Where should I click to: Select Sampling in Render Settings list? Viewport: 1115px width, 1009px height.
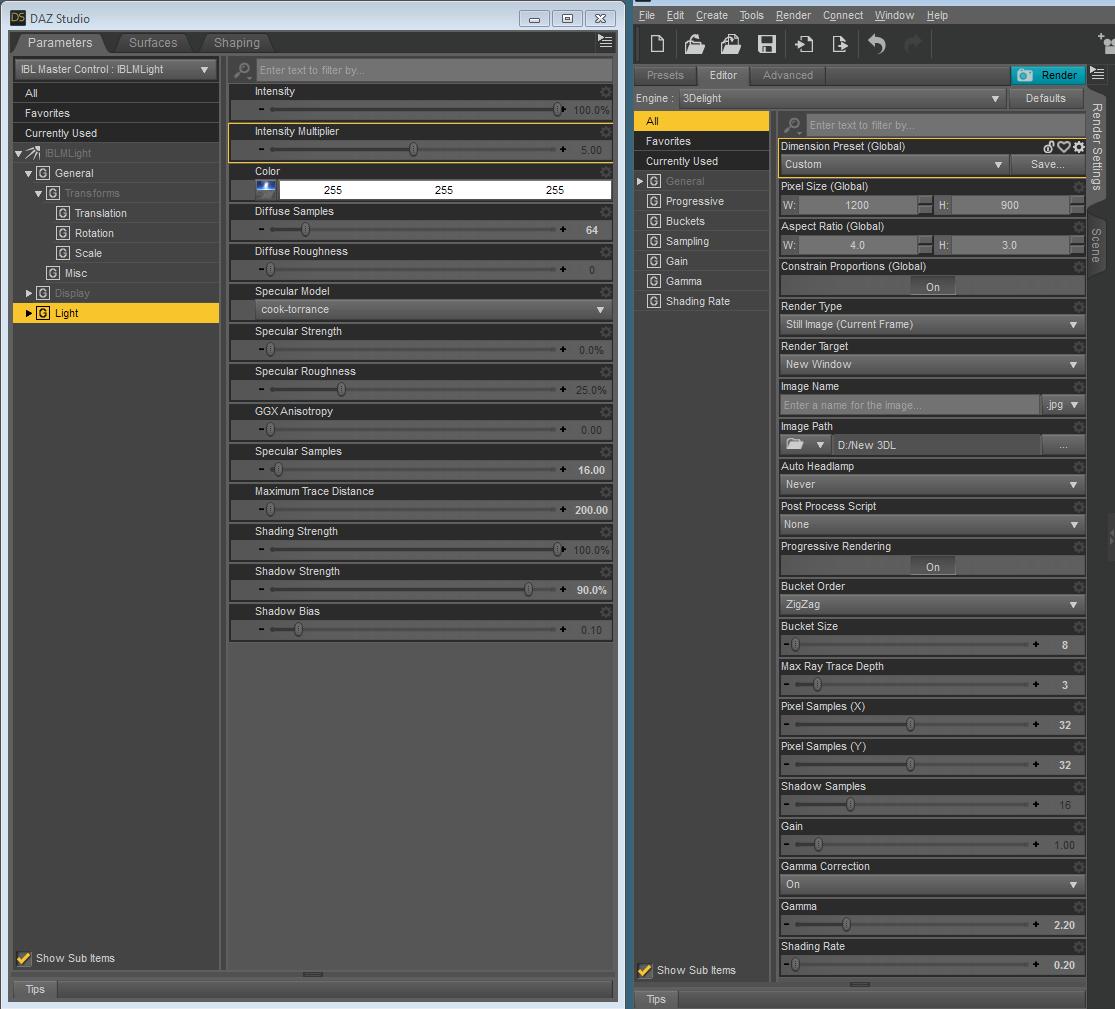687,241
